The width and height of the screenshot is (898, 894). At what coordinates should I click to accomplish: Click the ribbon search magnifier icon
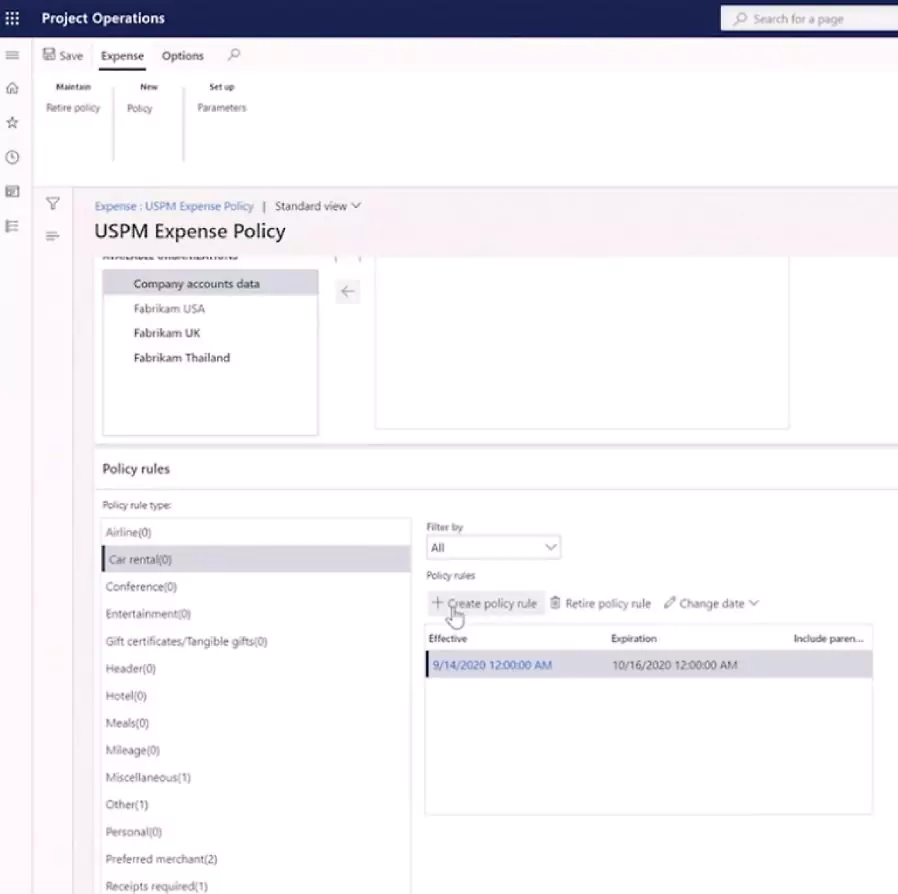click(234, 55)
